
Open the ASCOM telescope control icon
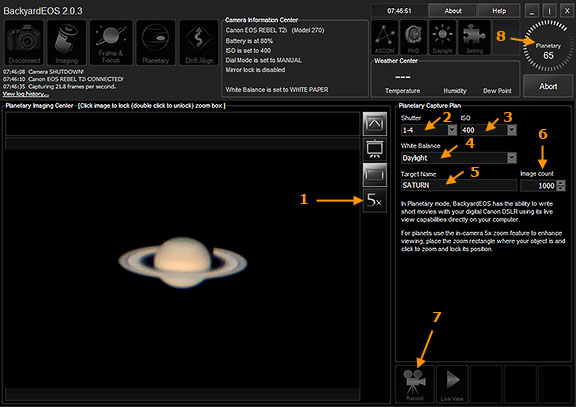click(x=385, y=37)
